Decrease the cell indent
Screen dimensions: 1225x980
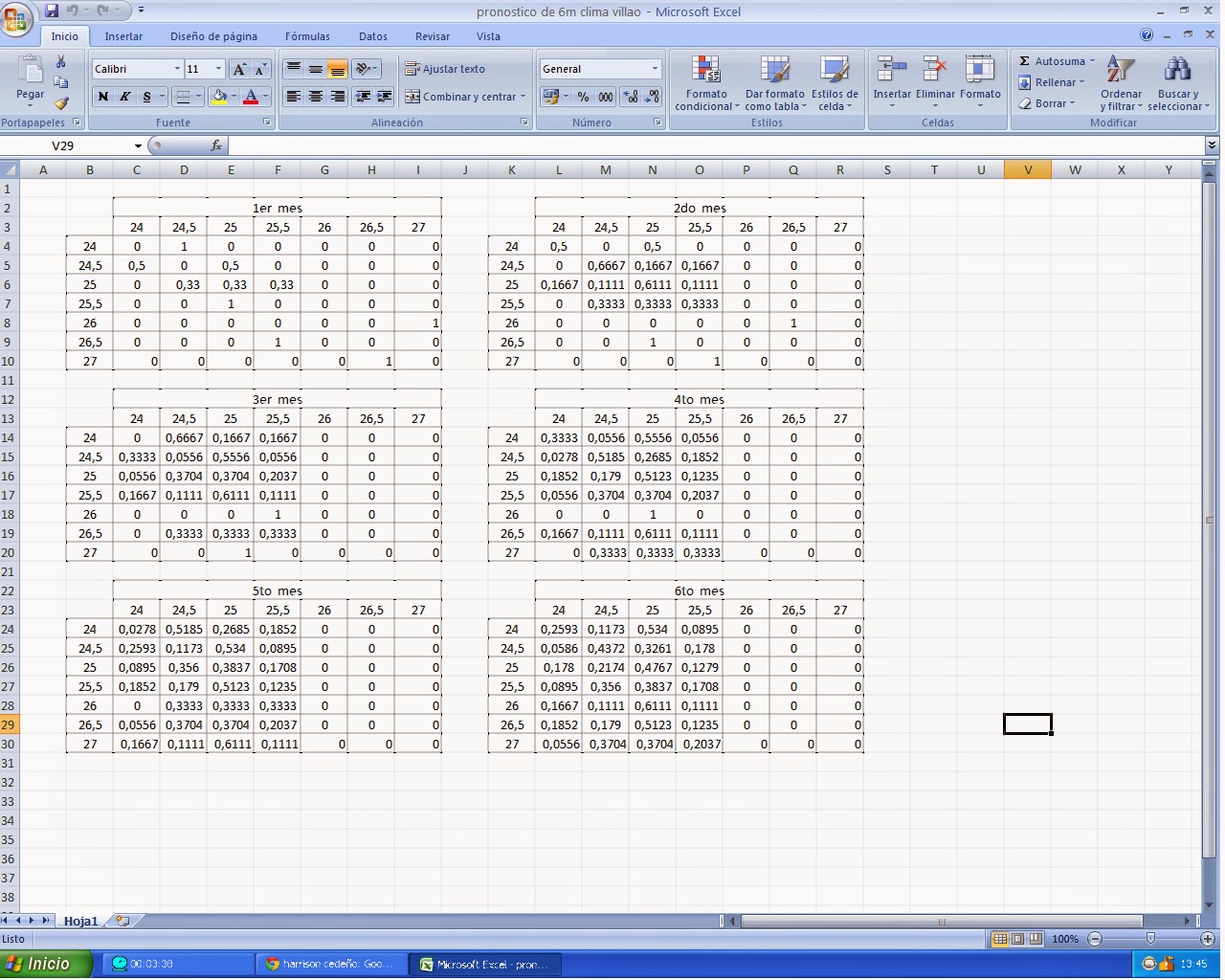point(363,97)
